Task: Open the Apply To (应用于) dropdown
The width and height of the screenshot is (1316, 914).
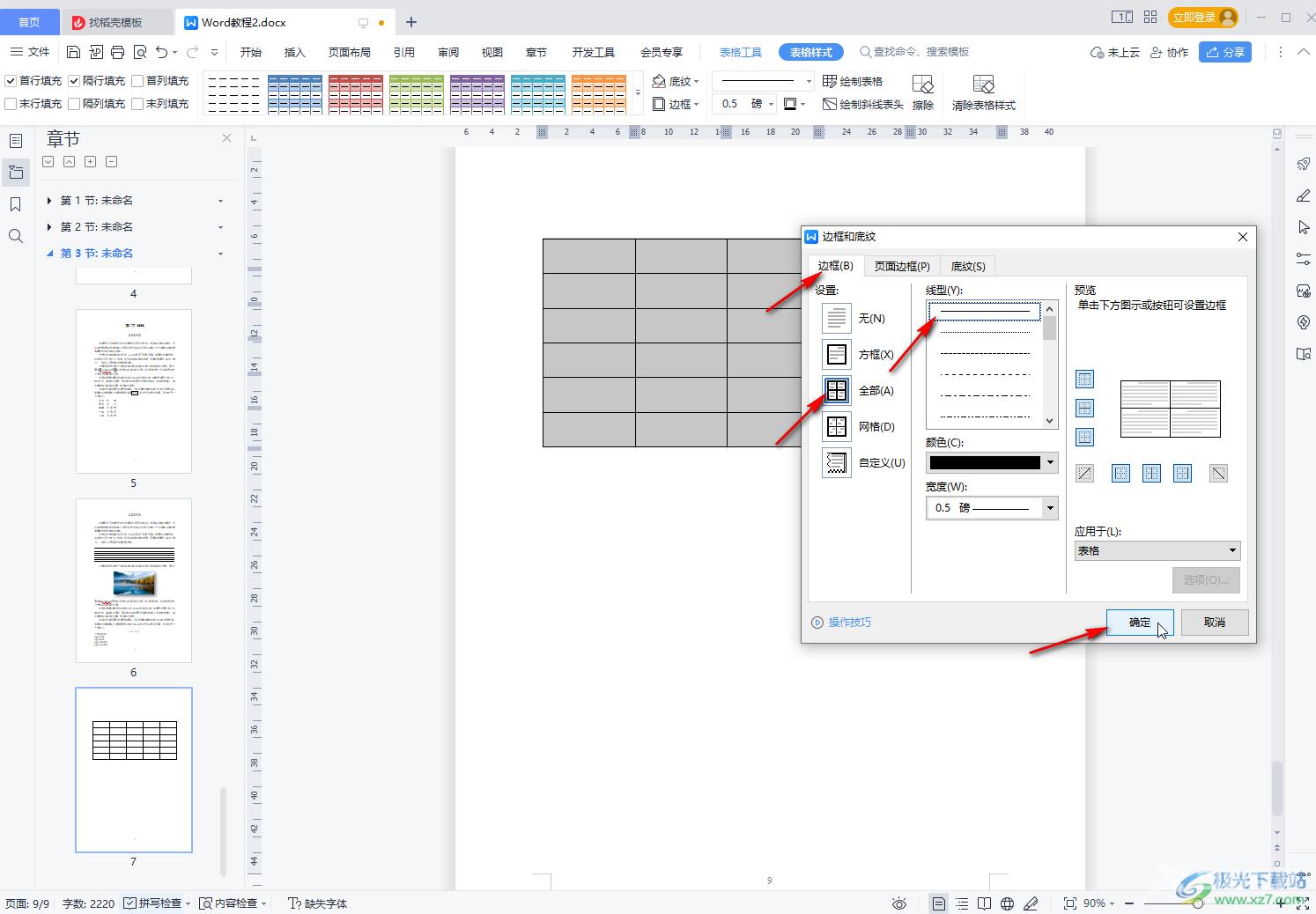Action: coord(1157,550)
